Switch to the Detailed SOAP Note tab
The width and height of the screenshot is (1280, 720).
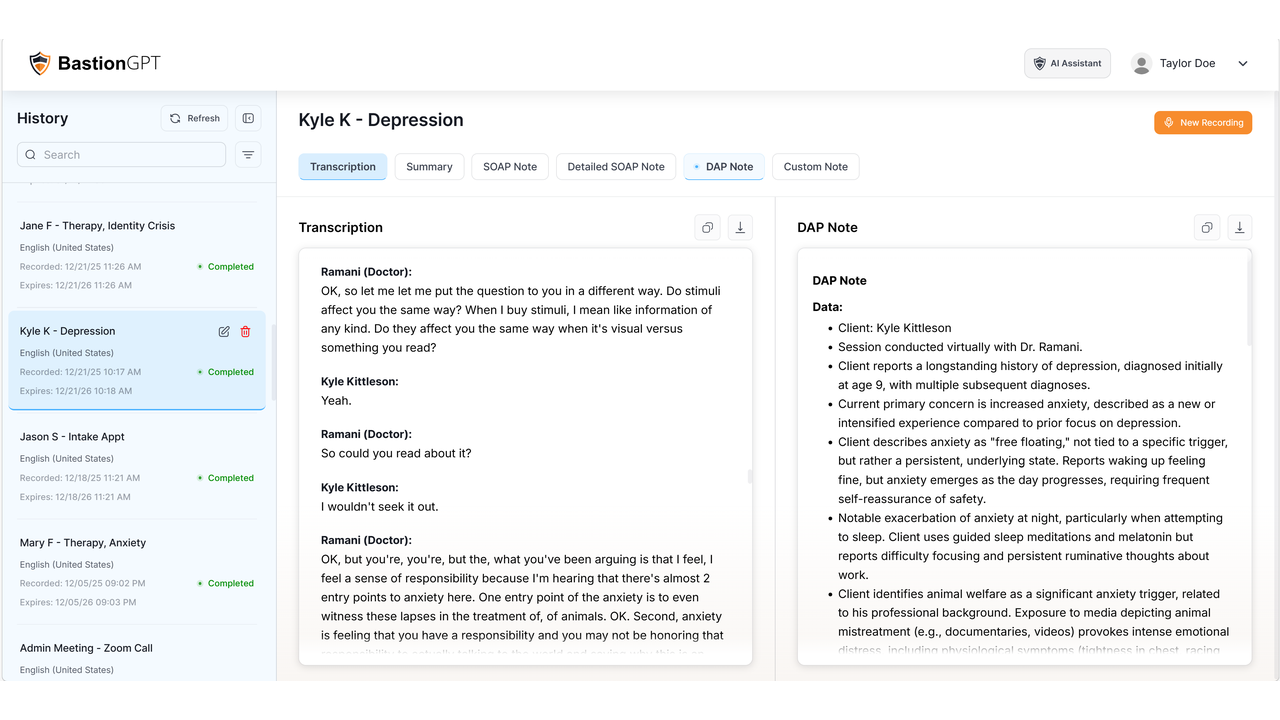pos(616,167)
